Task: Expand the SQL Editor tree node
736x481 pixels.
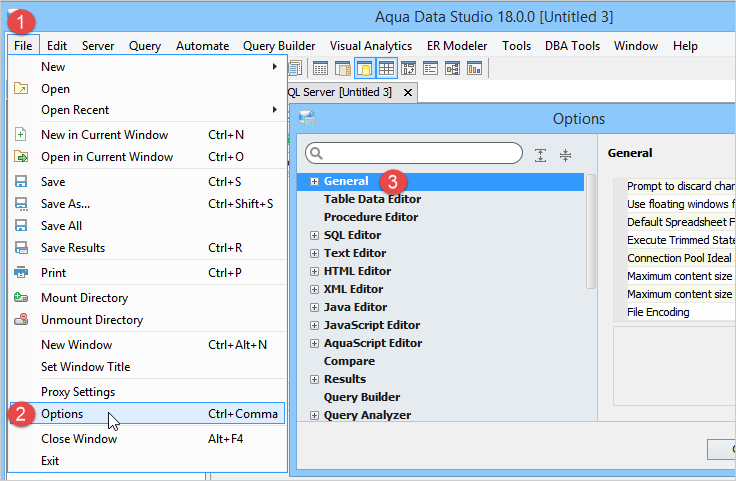Action: pyautogui.click(x=314, y=235)
